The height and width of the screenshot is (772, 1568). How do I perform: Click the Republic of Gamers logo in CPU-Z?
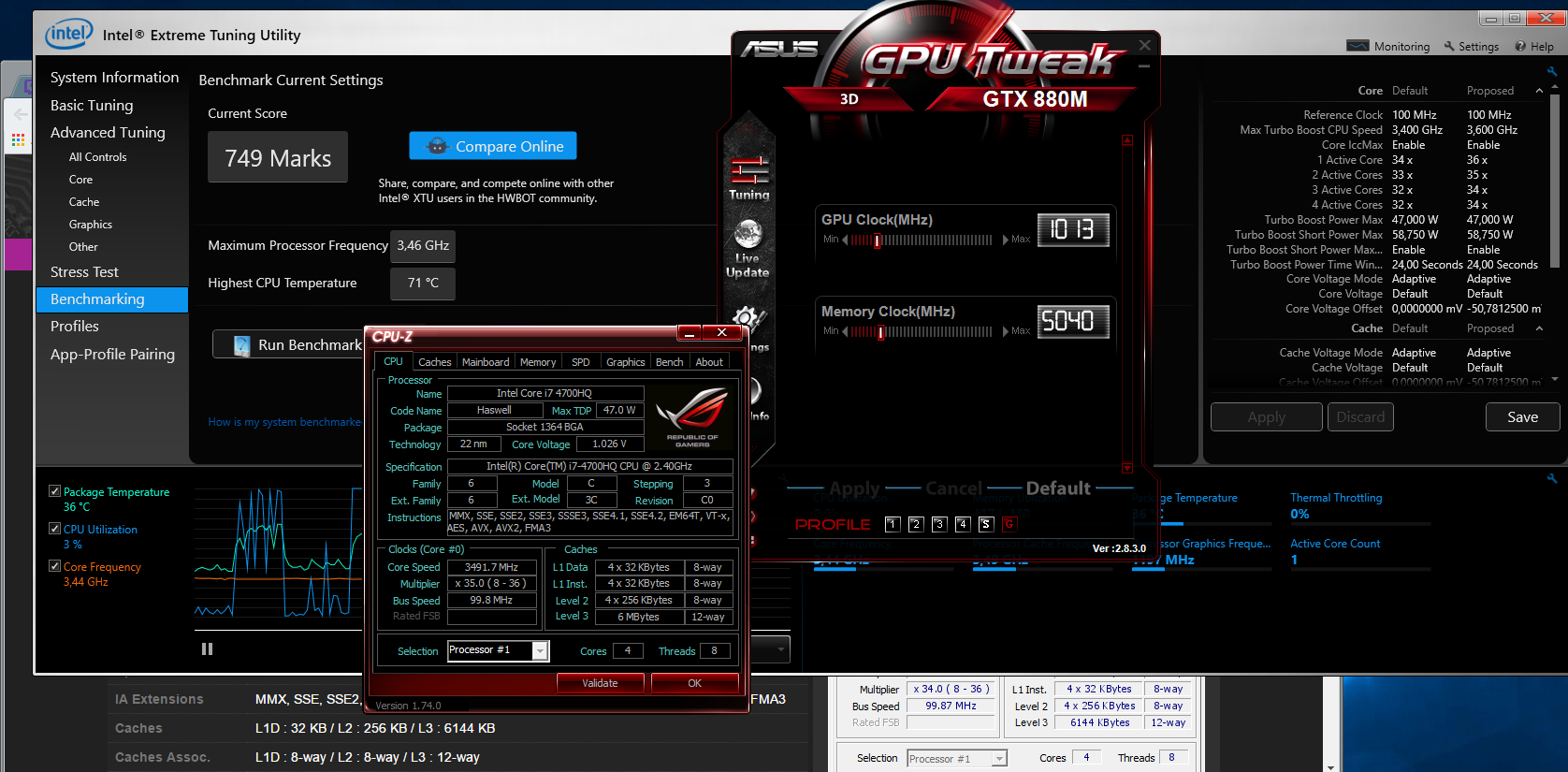pyautogui.click(x=692, y=416)
